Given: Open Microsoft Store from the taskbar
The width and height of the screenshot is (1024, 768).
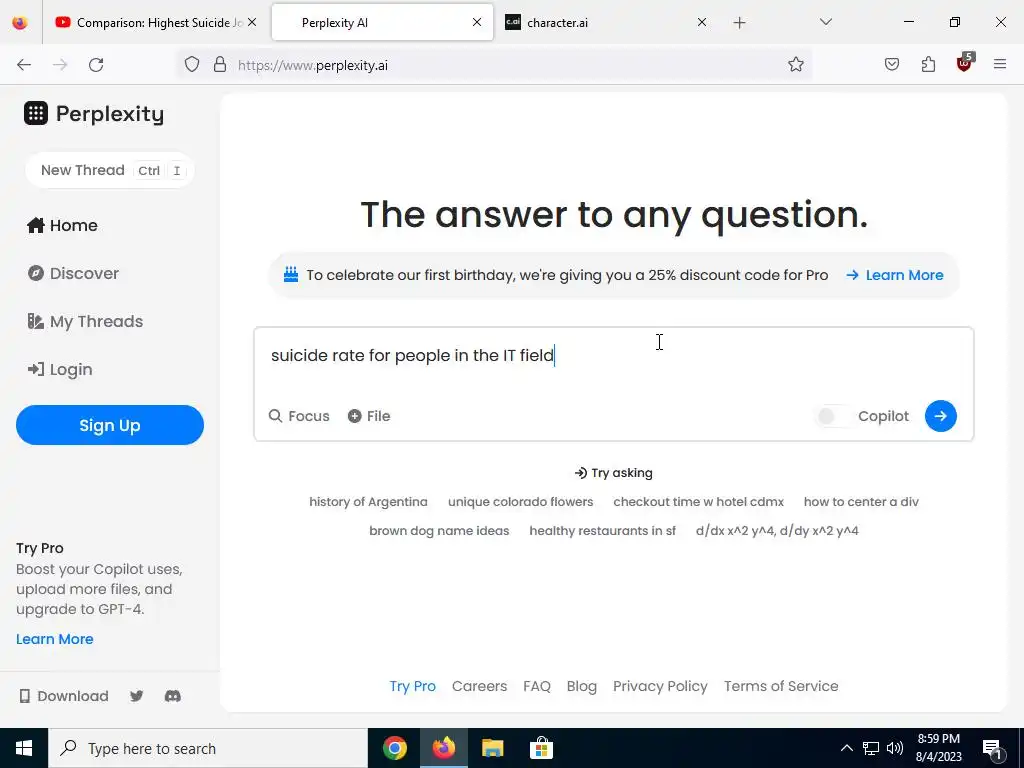Looking at the screenshot, I should pos(541,748).
